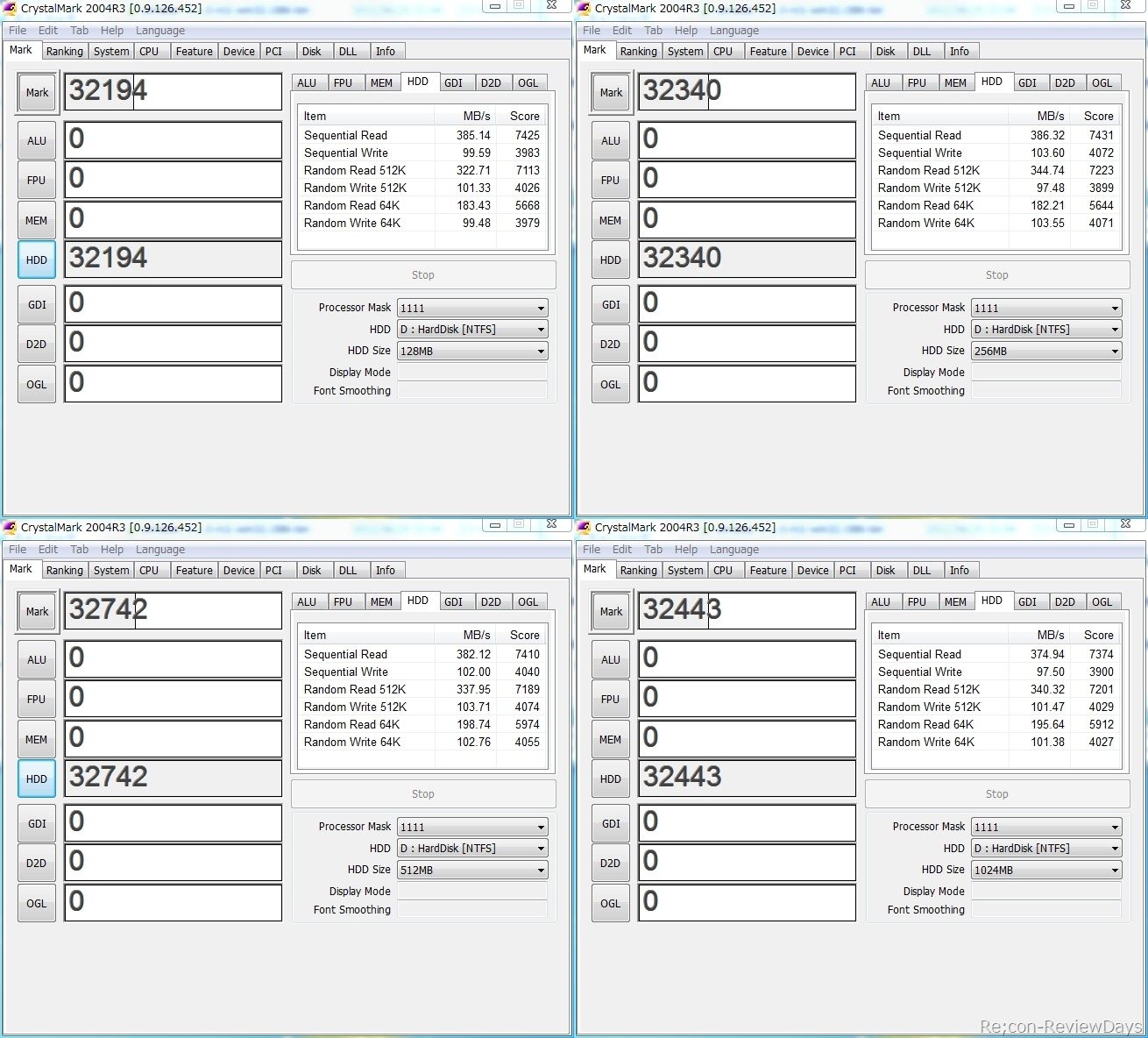
Task: Select the Random Write 64K score 4071
Action: [x=1102, y=224]
